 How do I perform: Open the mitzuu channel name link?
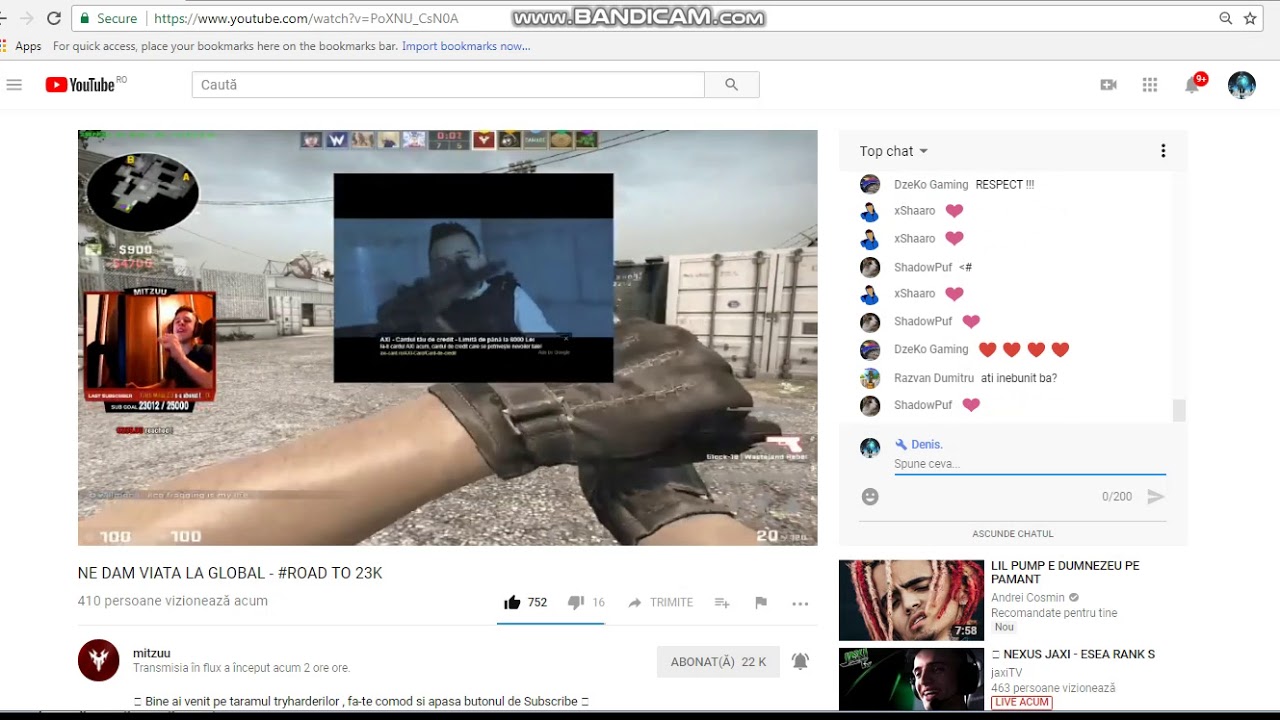tap(152, 653)
